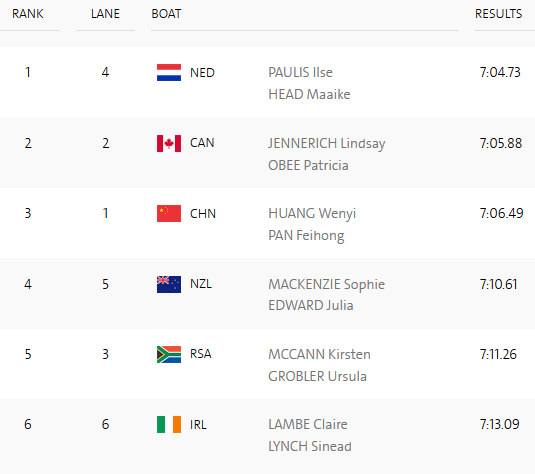Image resolution: width=535 pixels, height=474 pixels.
Task: Open athlete JENNERICH Lindsay's name
Action: click(x=327, y=144)
